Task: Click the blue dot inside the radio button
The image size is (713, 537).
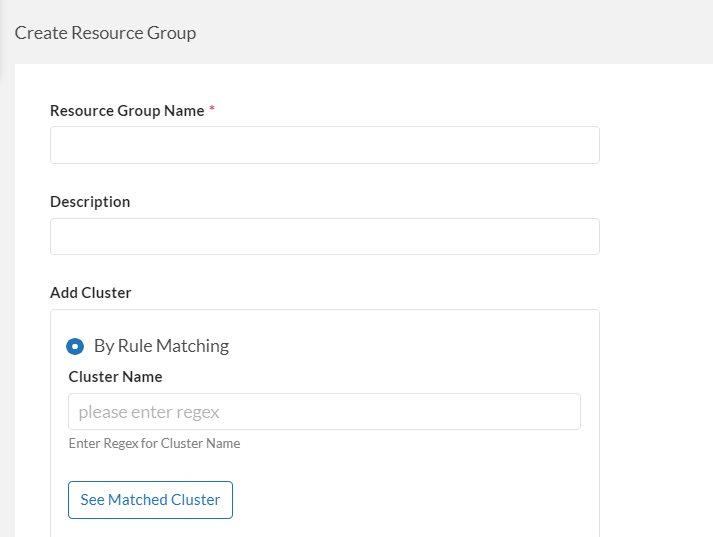Action: click(75, 346)
